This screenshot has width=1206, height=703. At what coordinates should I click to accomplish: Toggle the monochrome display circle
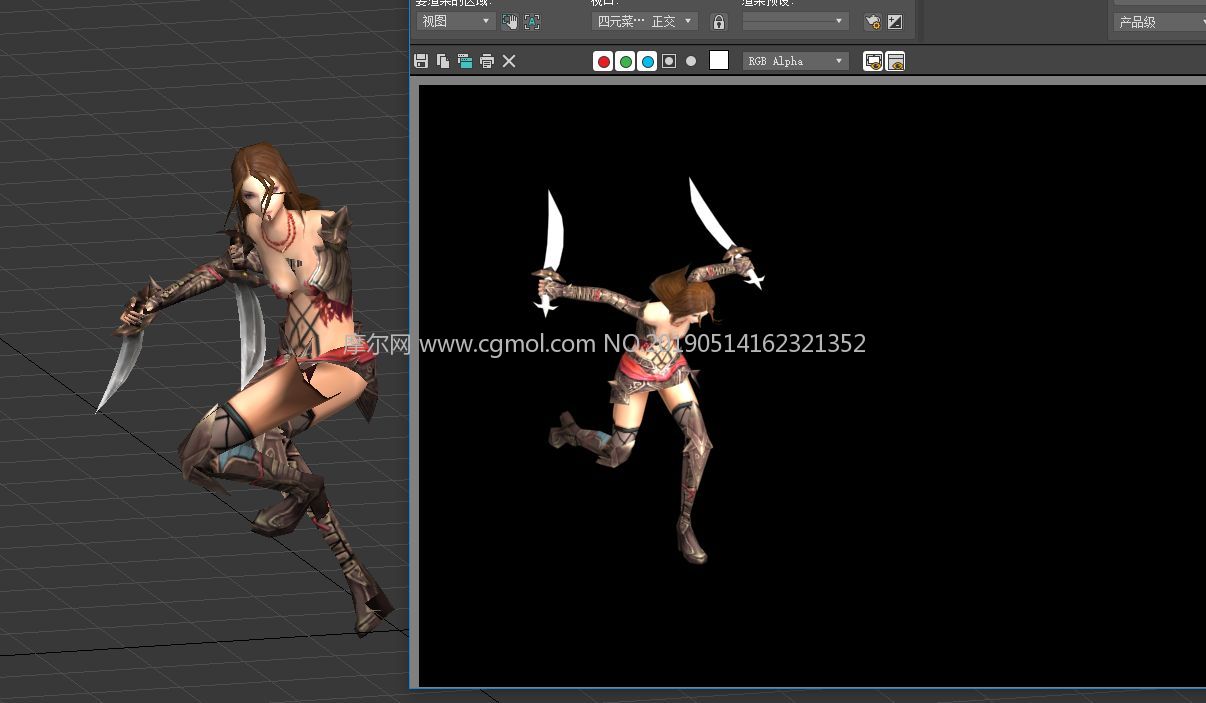(691, 61)
